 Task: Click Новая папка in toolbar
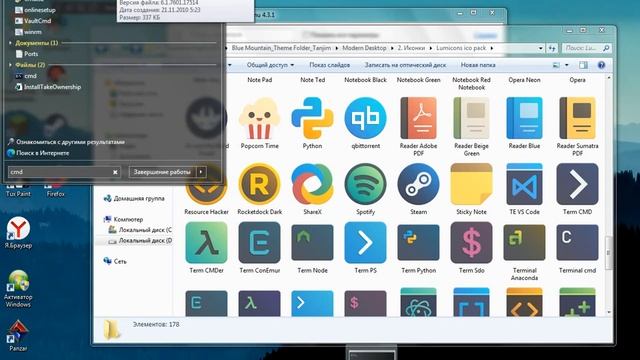point(478,65)
